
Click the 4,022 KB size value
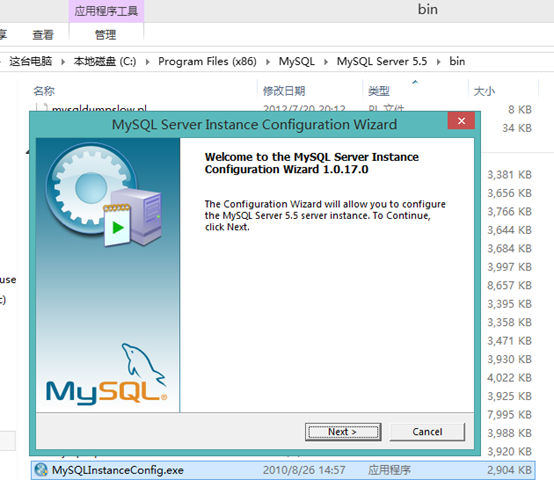coord(509,378)
